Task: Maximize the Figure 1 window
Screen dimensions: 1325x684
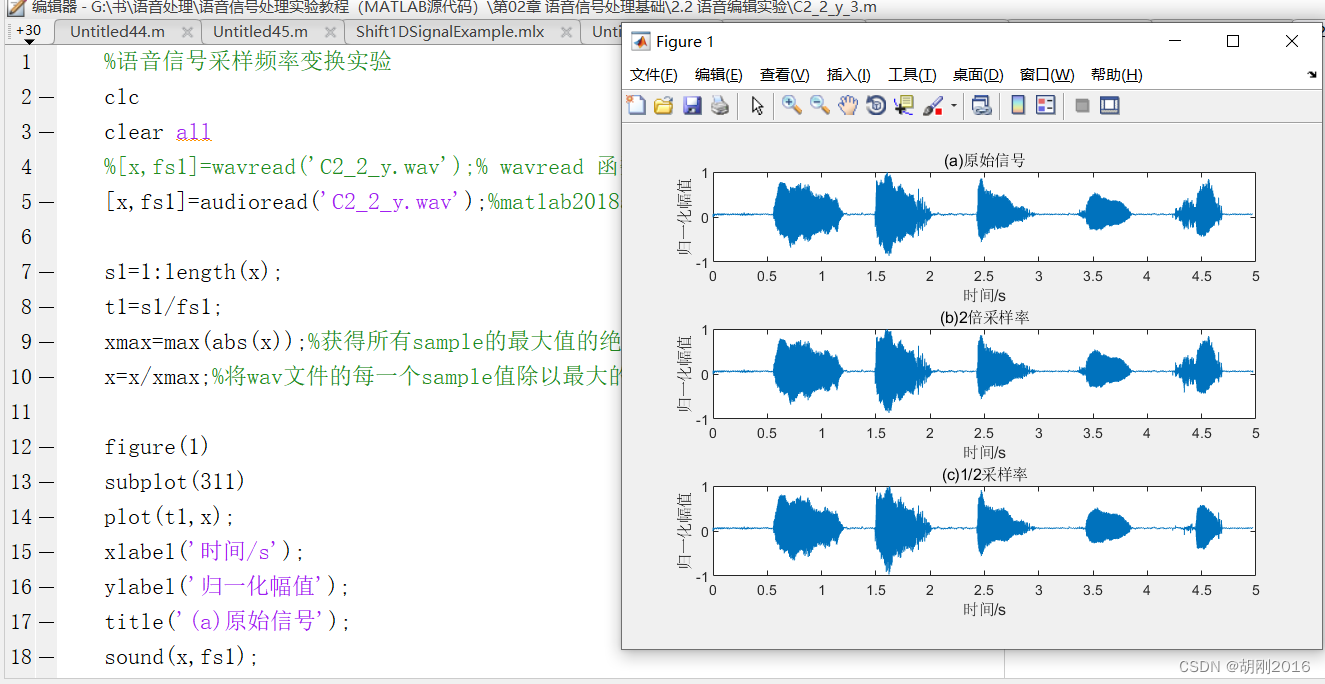Action: click(1233, 41)
